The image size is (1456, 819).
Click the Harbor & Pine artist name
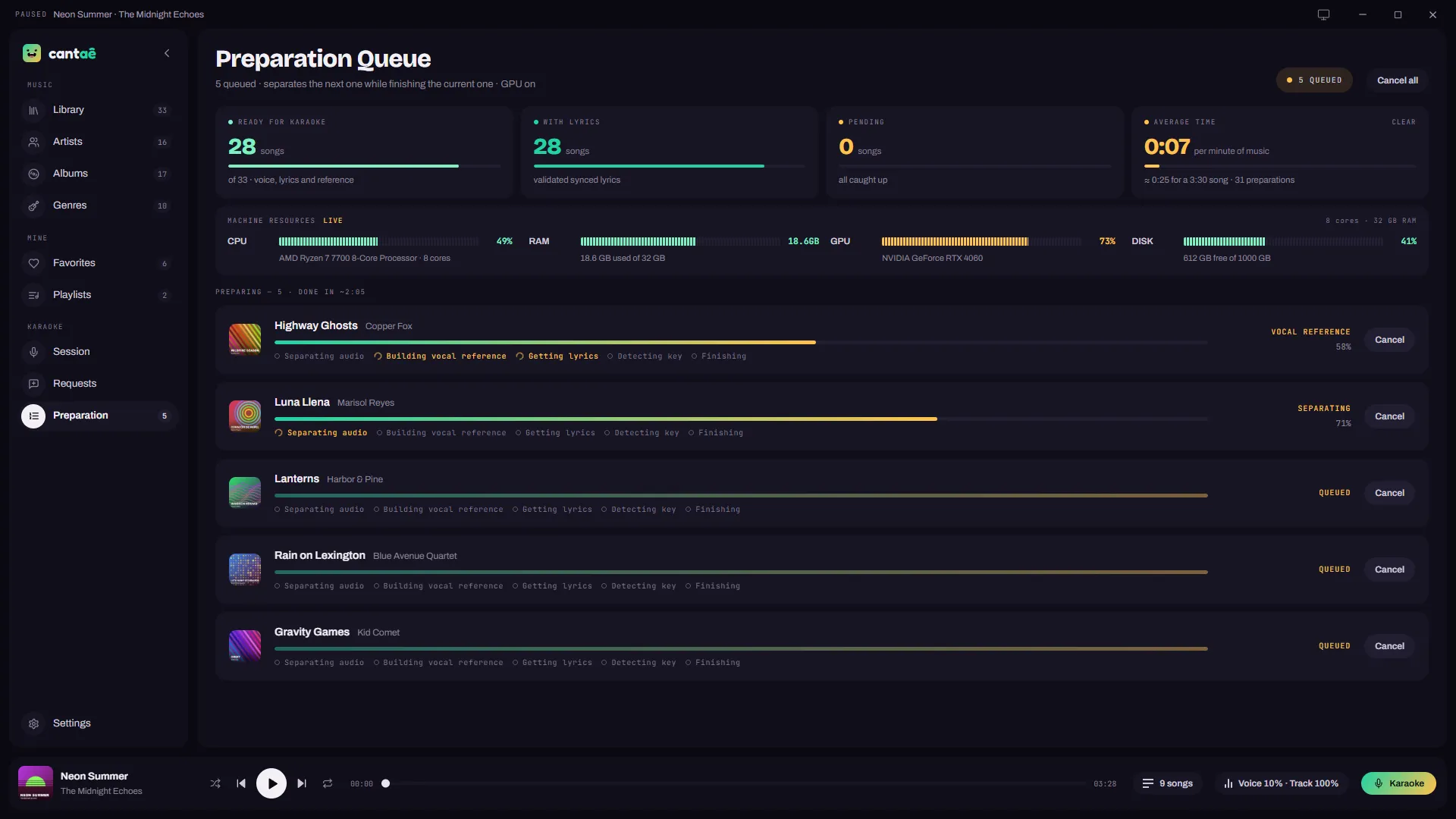[355, 479]
